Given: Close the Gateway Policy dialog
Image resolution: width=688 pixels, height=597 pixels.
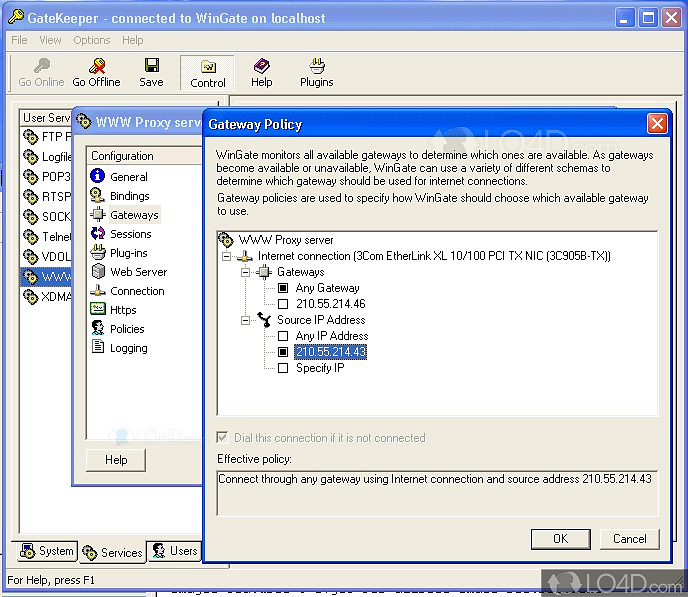Looking at the screenshot, I should (657, 124).
